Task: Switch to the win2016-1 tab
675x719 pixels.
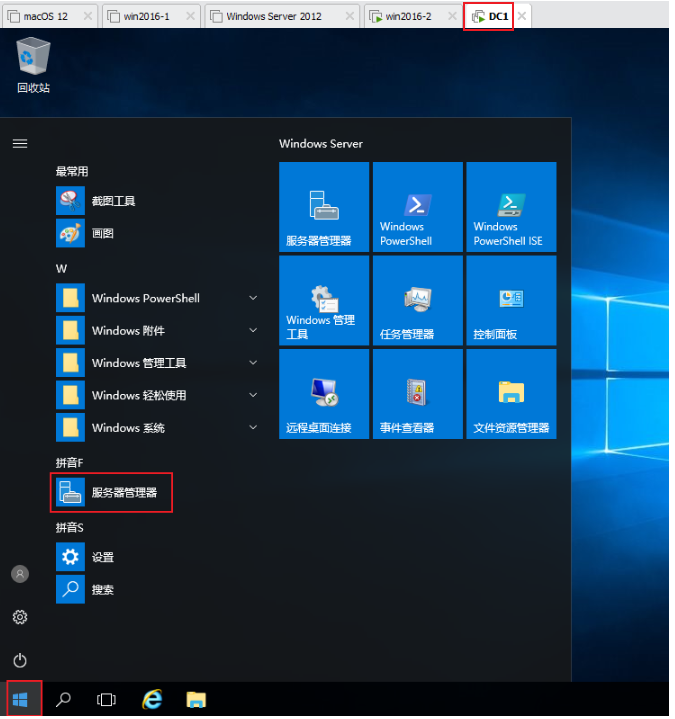Action: click(x=152, y=17)
